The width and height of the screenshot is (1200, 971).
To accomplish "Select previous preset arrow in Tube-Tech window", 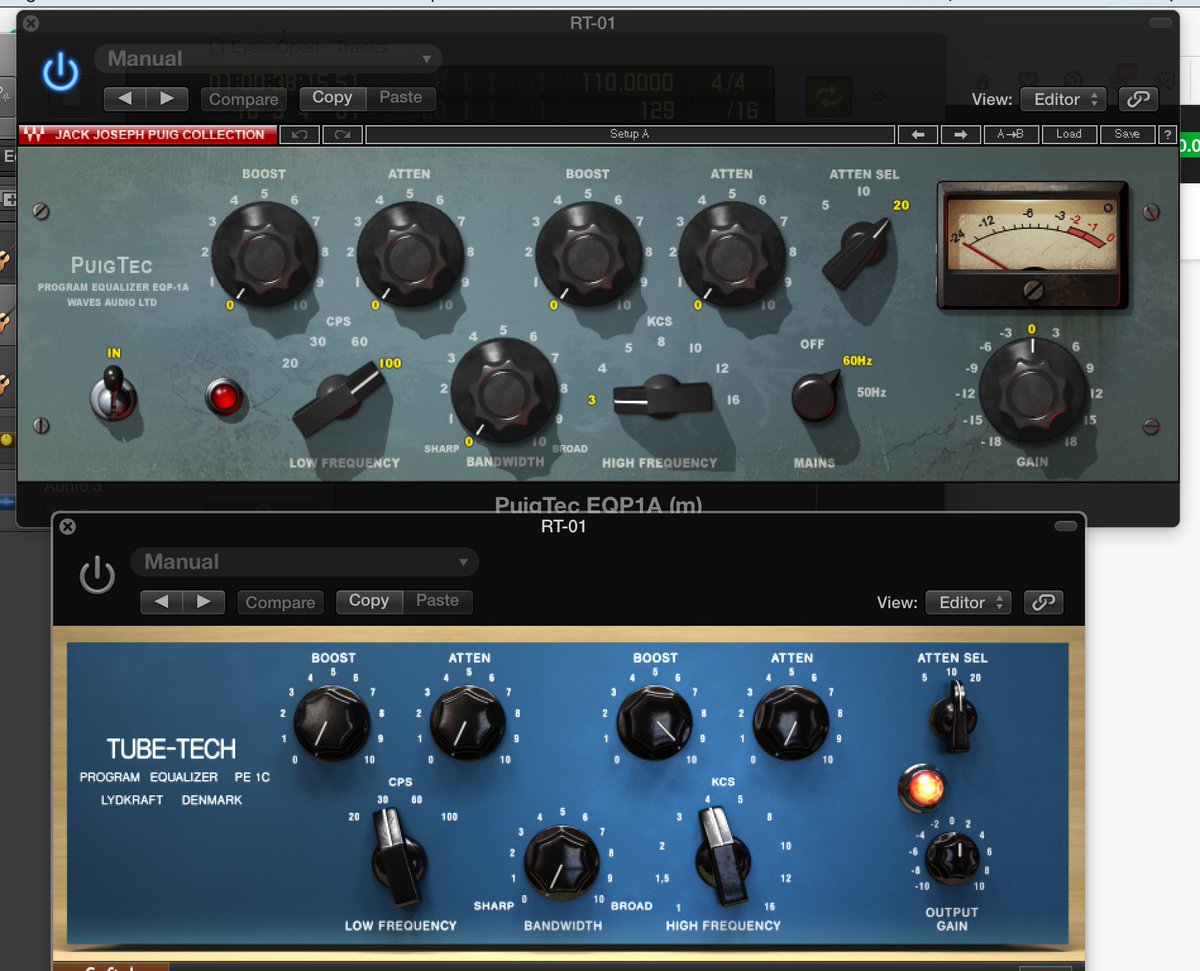I will coord(161,601).
